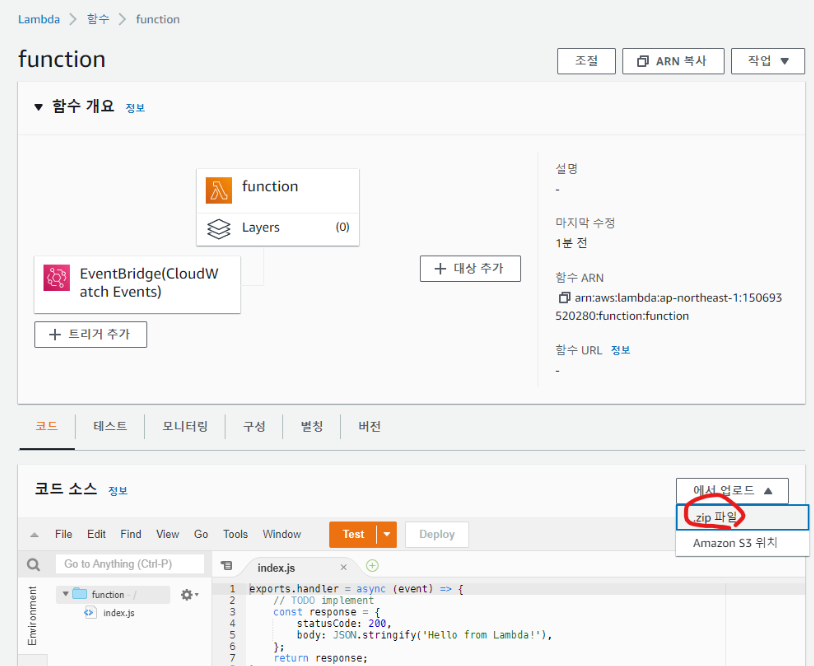Click the search magnifier icon in the editor
Viewport: 814px width, 666px height.
(x=33, y=564)
